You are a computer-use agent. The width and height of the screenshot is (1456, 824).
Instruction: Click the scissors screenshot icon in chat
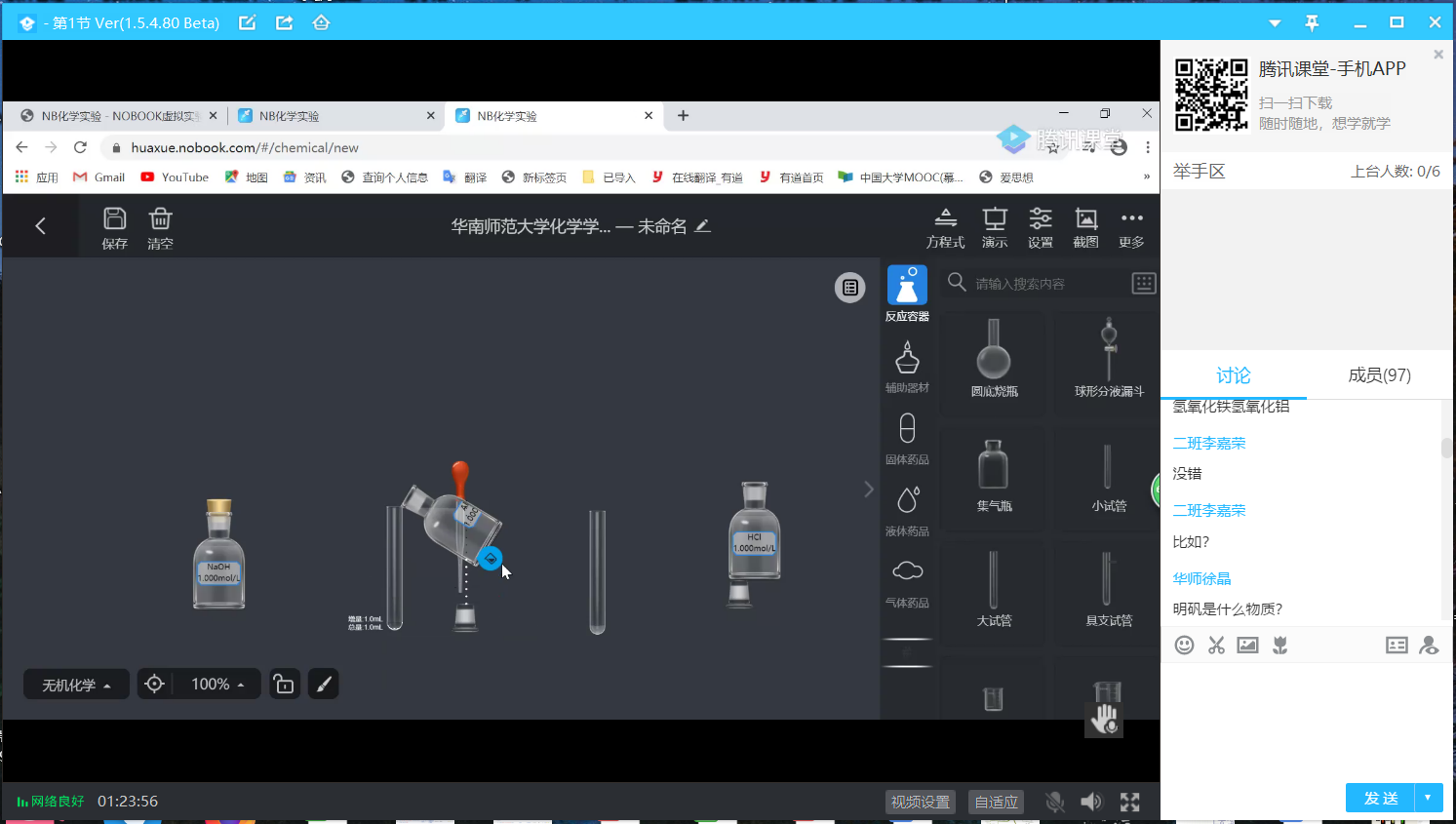pos(1216,645)
